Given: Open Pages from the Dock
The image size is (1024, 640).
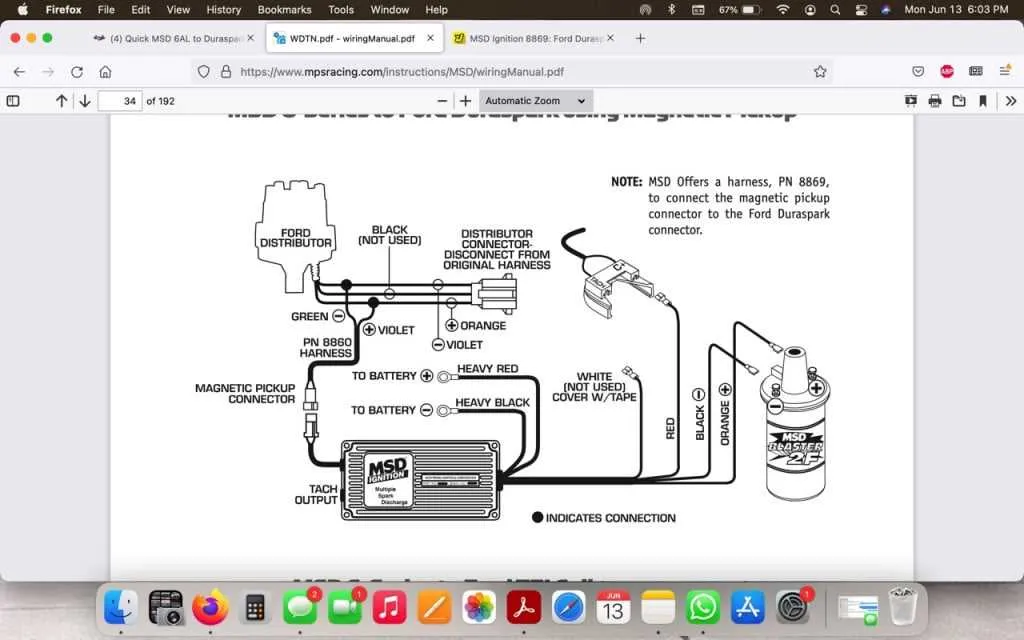Looking at the screenshot, I should [434, 607].
